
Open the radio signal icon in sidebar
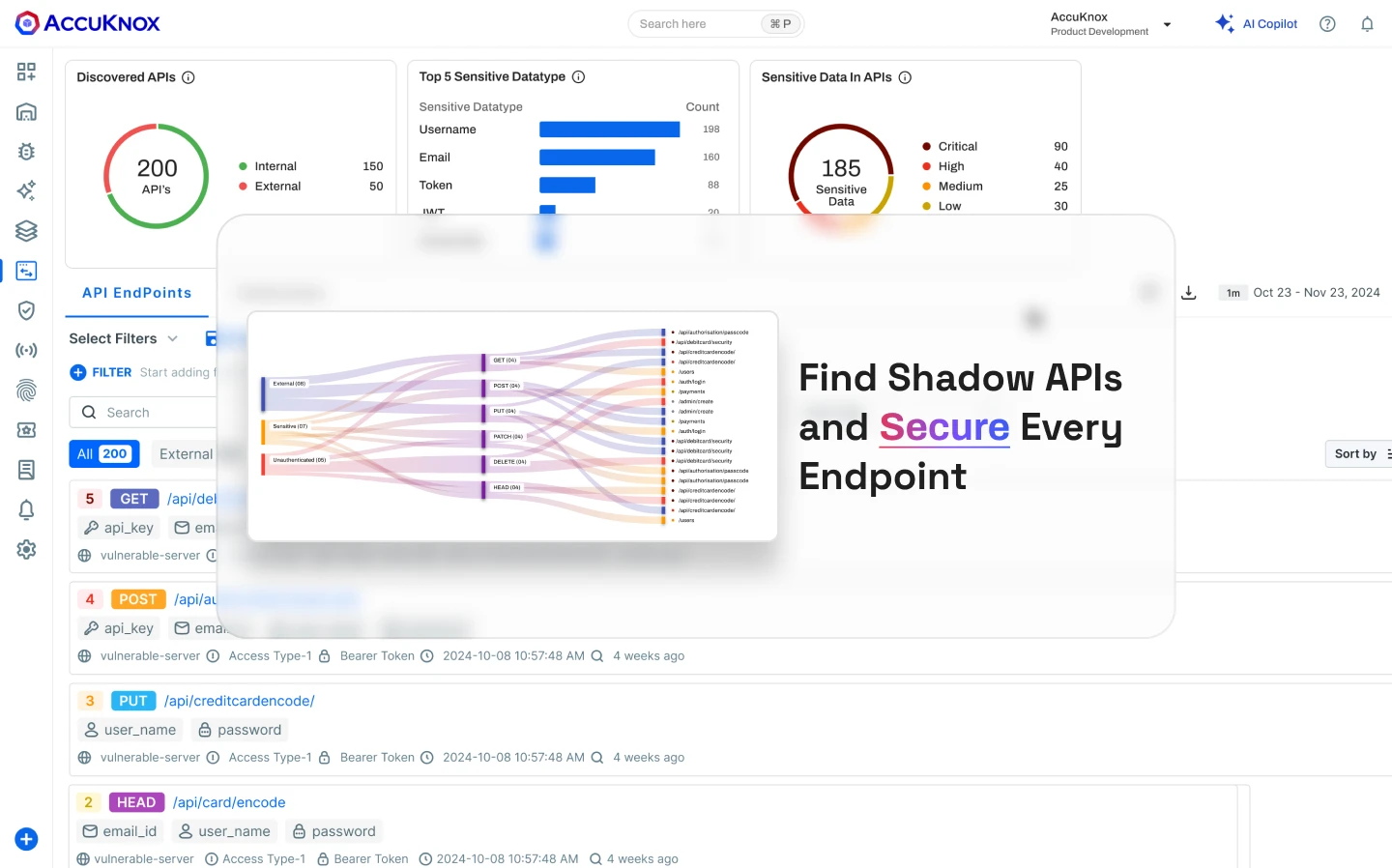coord(26,350)
